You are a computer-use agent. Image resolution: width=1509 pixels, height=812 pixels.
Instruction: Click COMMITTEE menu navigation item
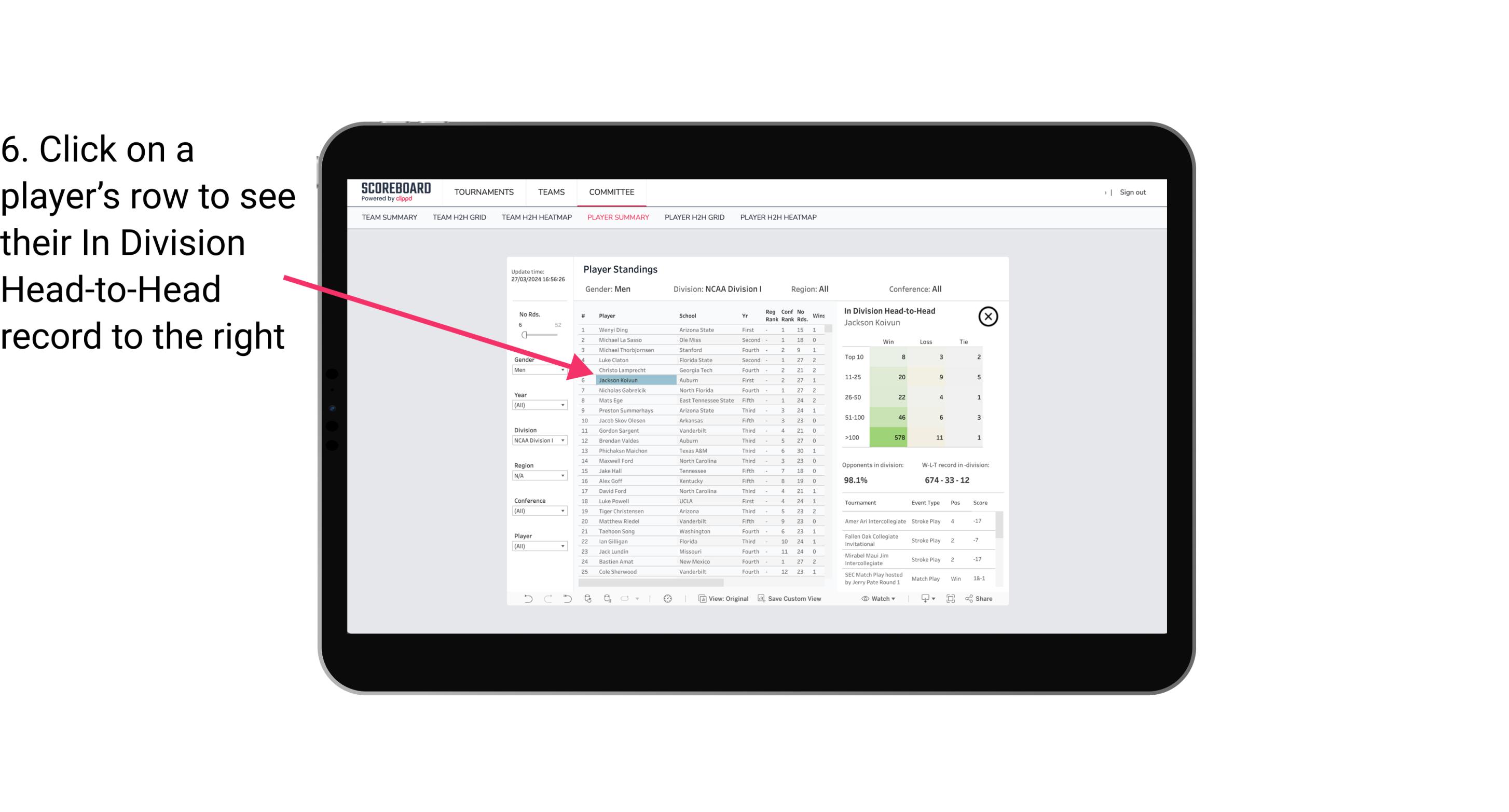click(x=612, y=192)
